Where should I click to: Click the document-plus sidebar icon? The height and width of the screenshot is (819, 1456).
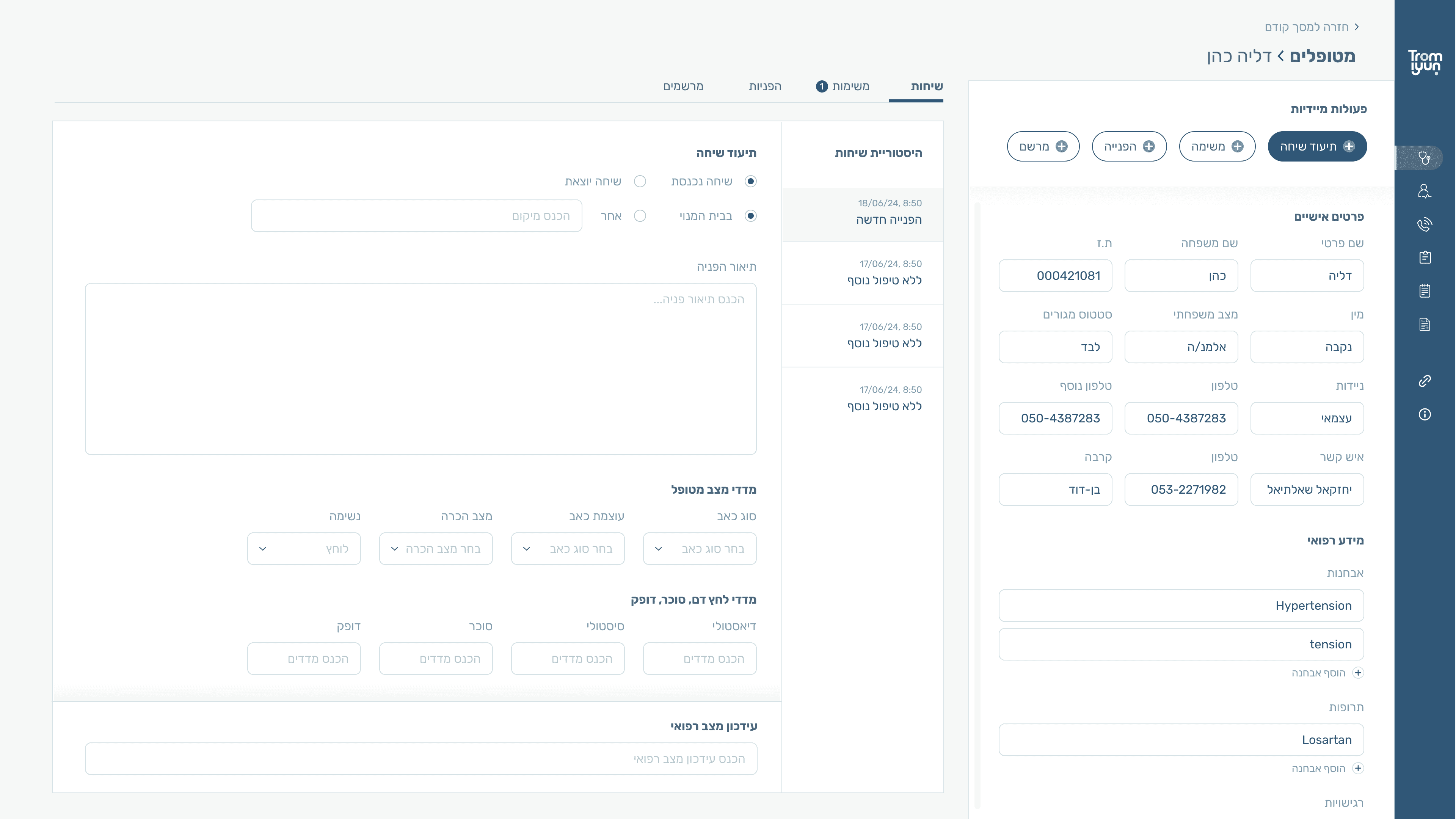[1425, 325]
